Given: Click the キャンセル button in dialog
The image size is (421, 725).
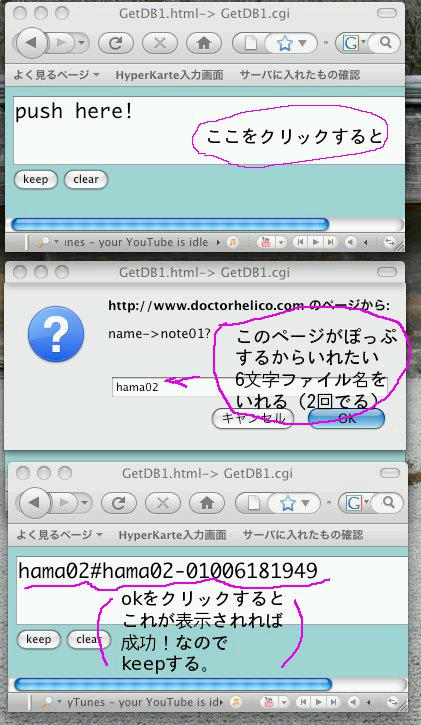Looking at the screenshot, I should pyautogui.click(x=252, y=418).
